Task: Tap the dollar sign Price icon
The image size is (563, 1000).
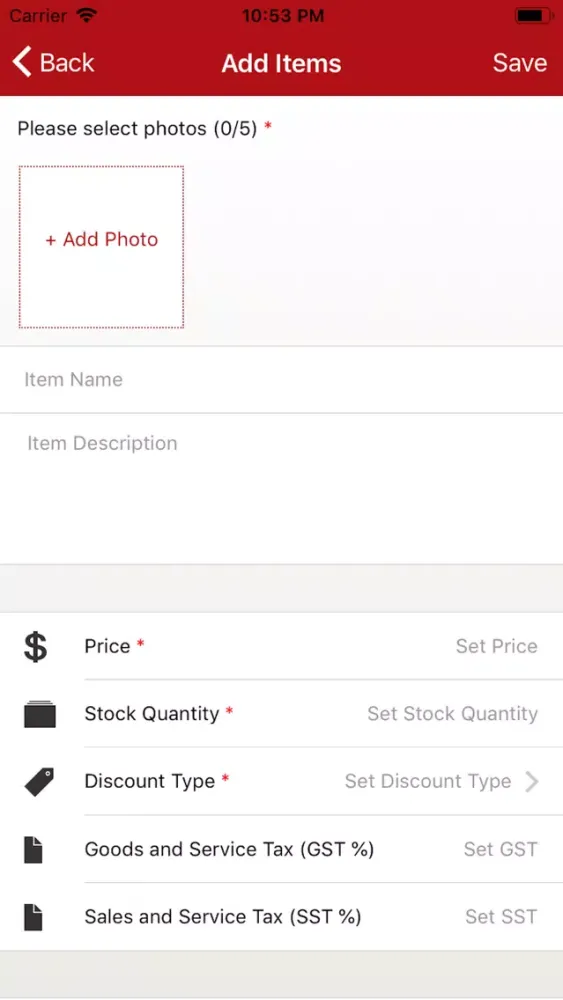Action: [x=36, y=646]
